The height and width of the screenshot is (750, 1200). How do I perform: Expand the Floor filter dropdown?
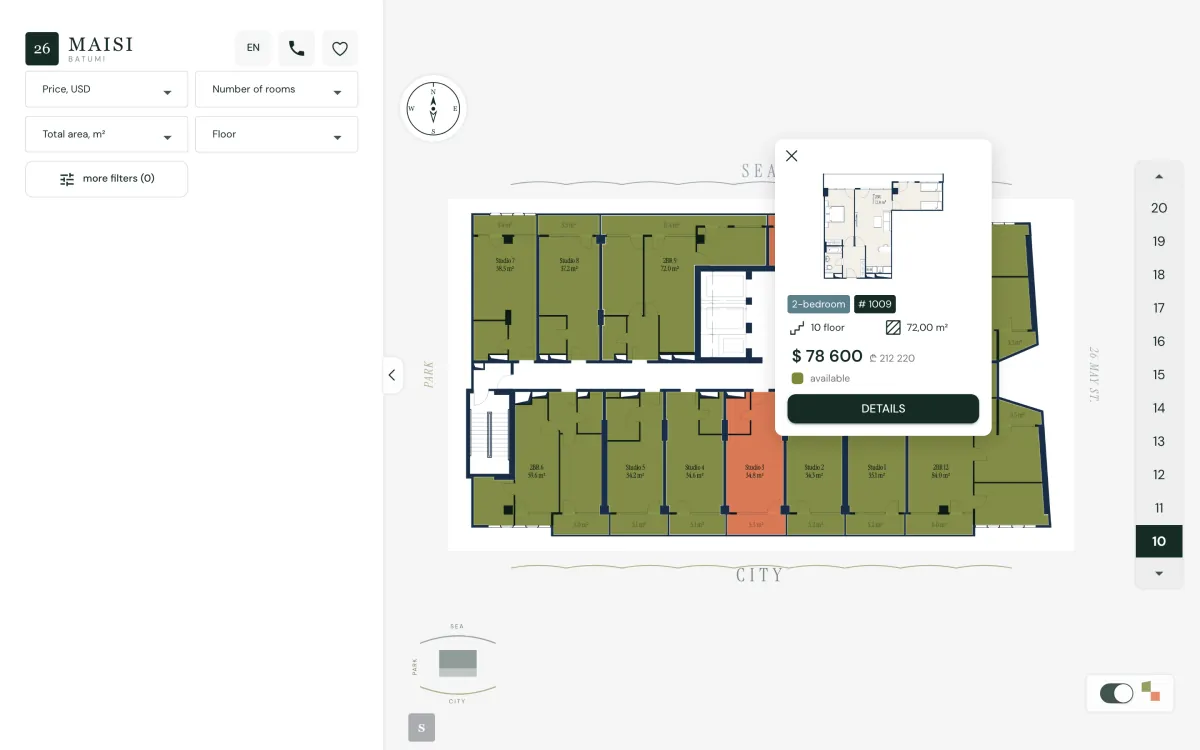(x=276, y=134)
